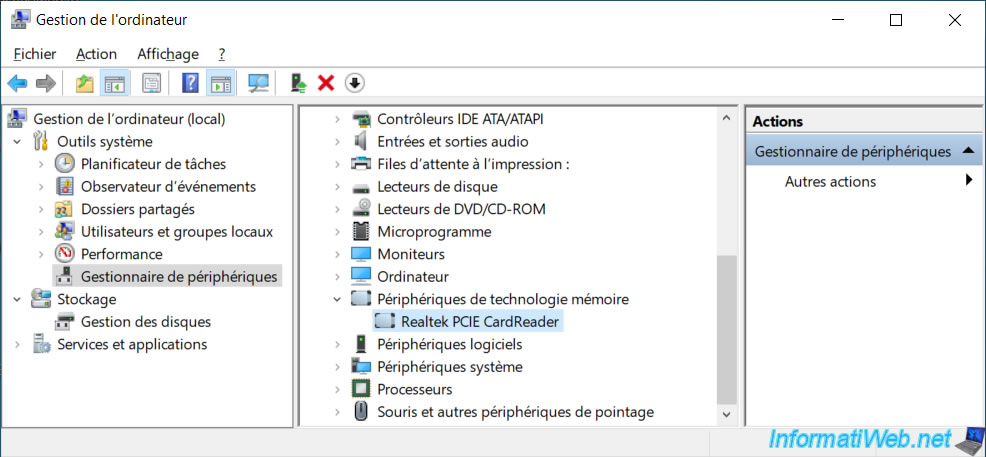Image resolution: width=986 pixels, height=457 pixels.
Task: Open the Affichage menu
Action: pos(168,54)
